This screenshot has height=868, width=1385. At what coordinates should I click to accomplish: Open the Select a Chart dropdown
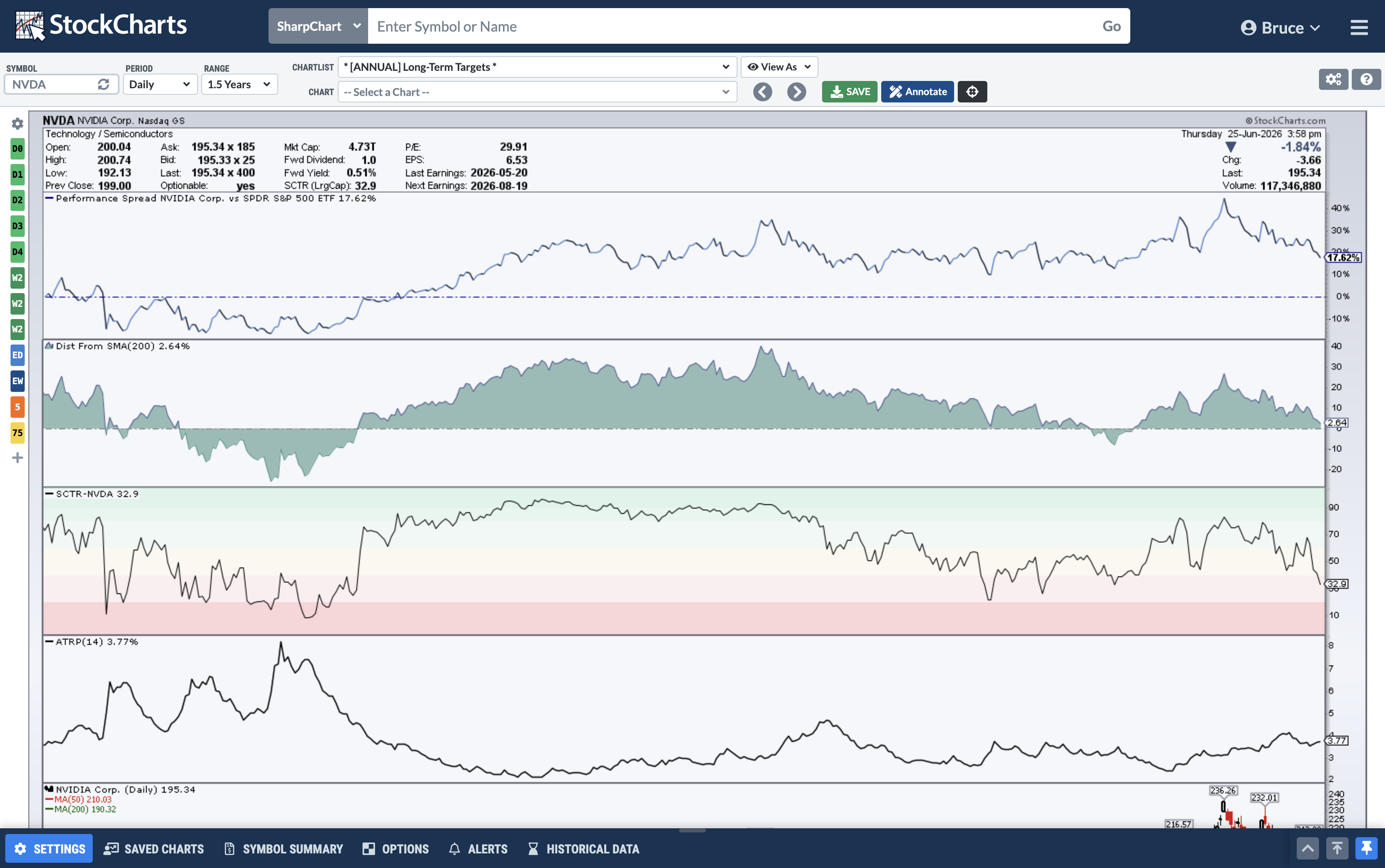point(537,92)
